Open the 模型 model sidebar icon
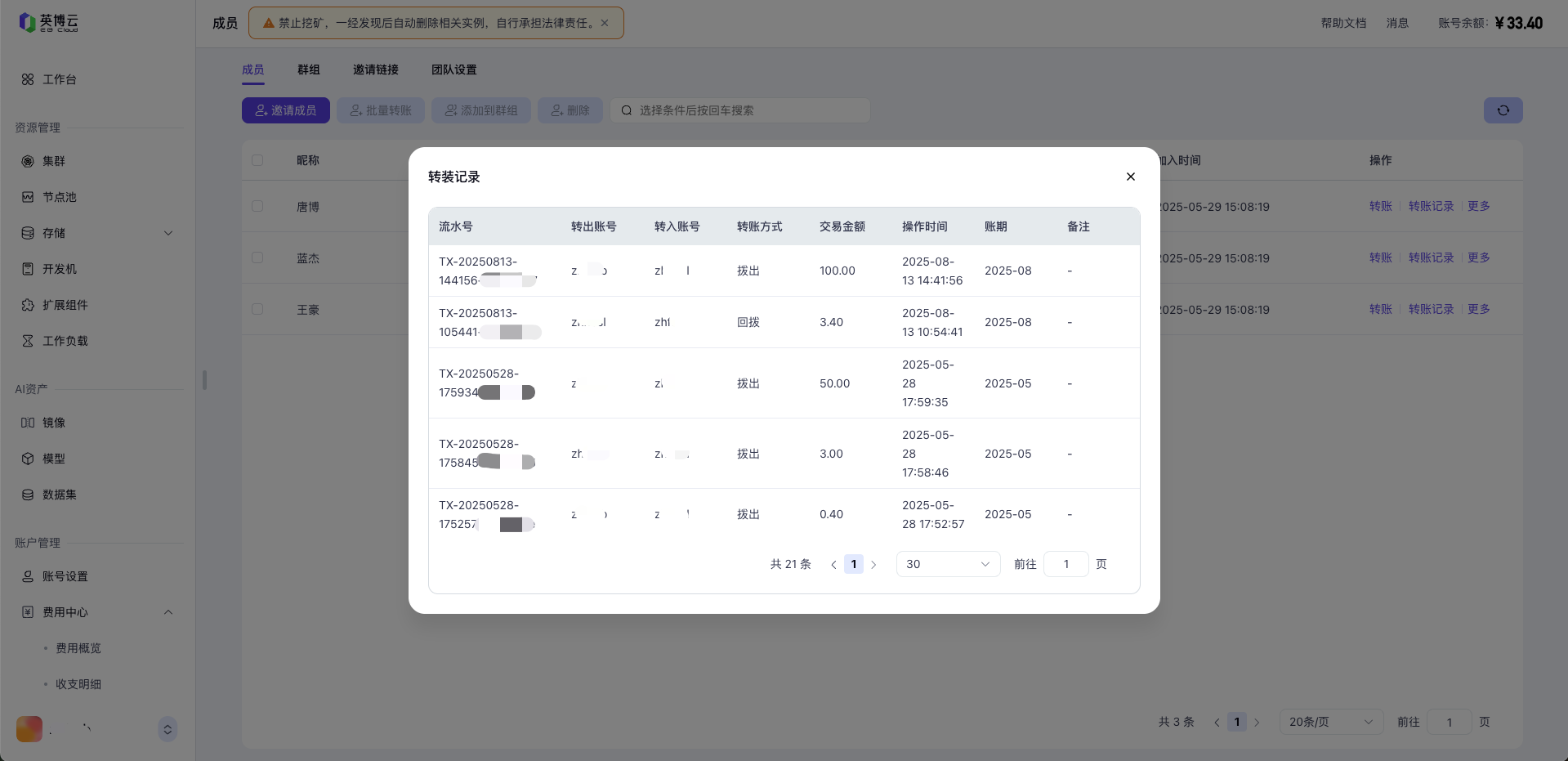The height and width of the screenshot is (761, 1568). pyautogui.click(x=28, y=459)
